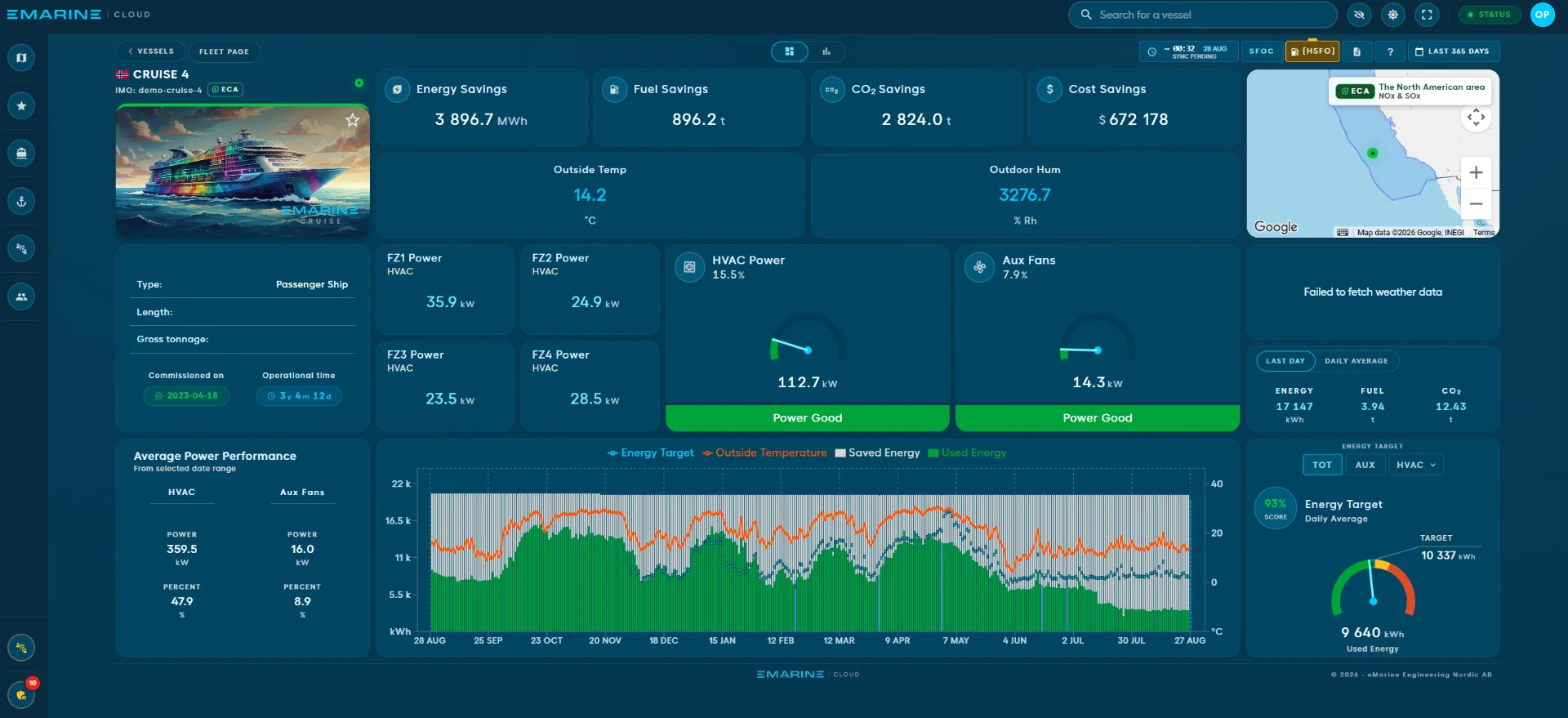The image size is (1568, 718).
Task: Click the Aux Fans fan icon
Action: pos(980,267)
